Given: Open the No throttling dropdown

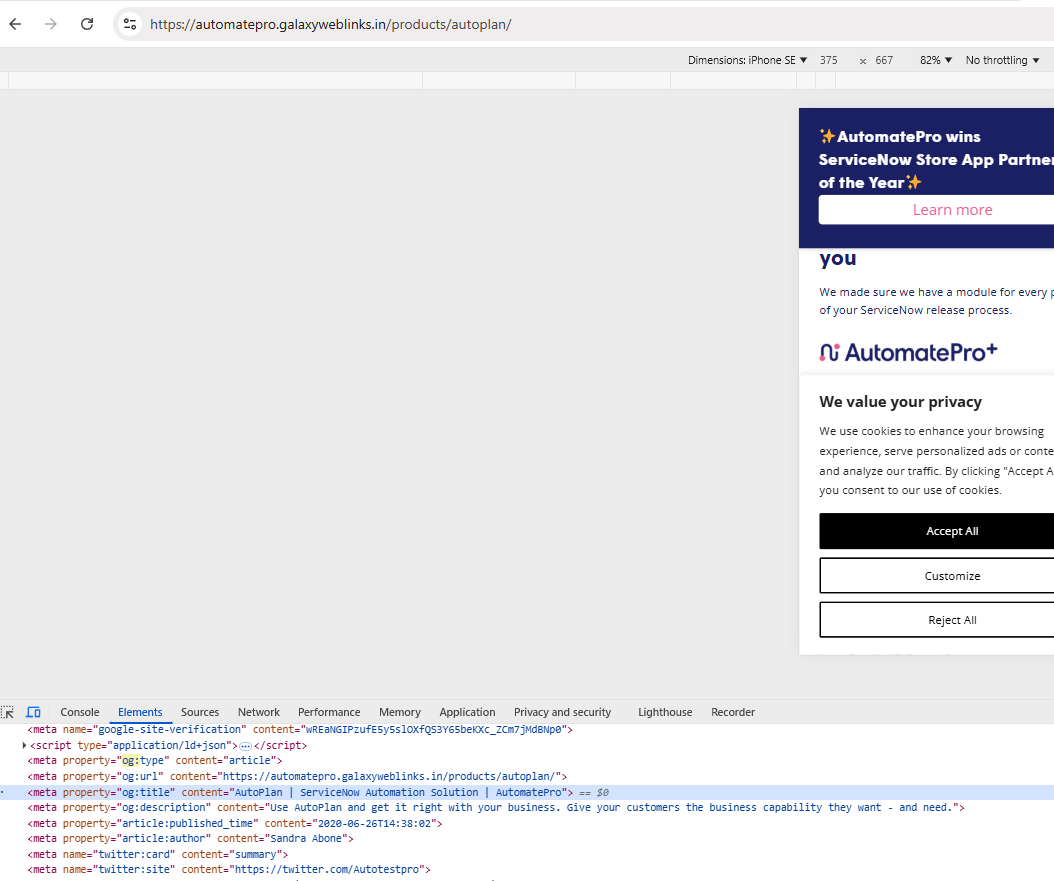Looking at the screenshot, I should tap(1002, 60).
